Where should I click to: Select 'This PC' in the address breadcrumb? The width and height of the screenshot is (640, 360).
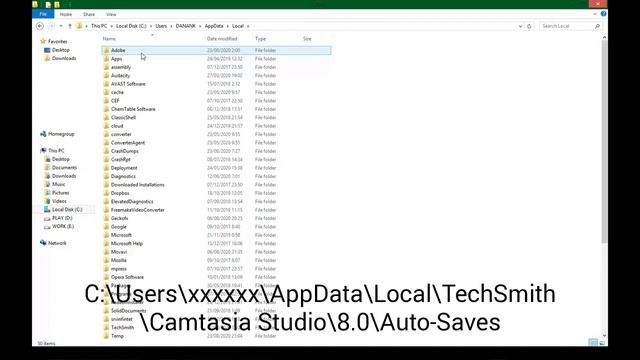point(99,26)
